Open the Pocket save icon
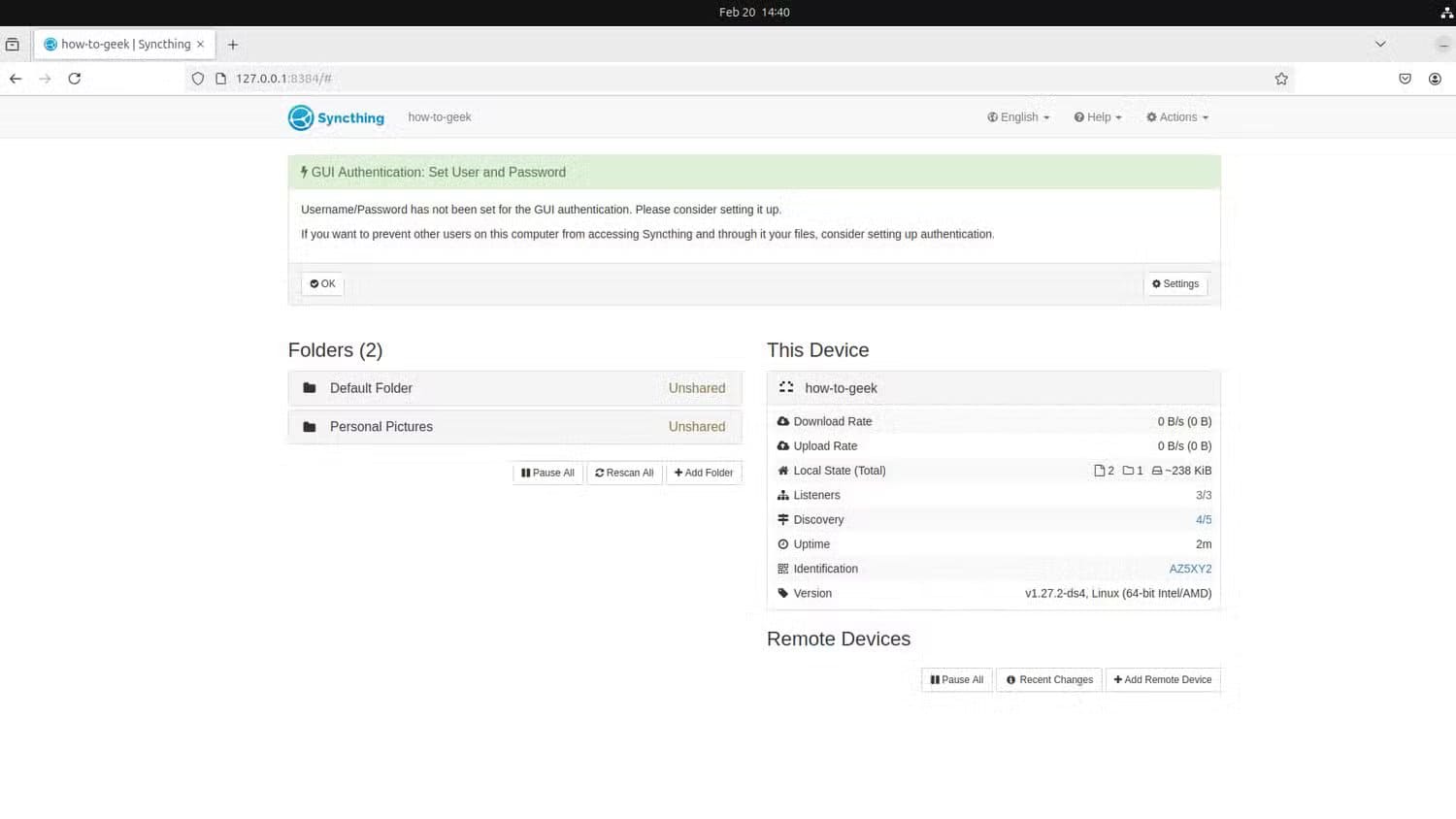 tap(1405, 79)
